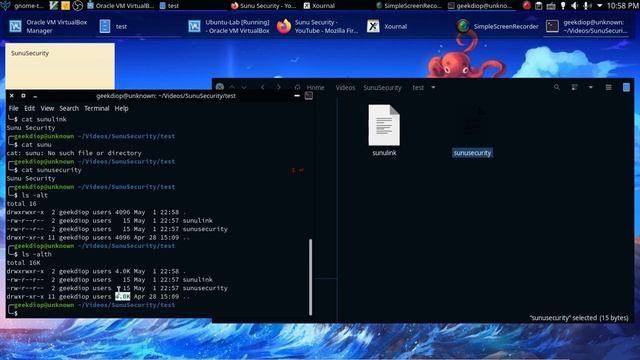
Task: Click the yellow notes icon in top panel
Action: (x=65, y=6)
